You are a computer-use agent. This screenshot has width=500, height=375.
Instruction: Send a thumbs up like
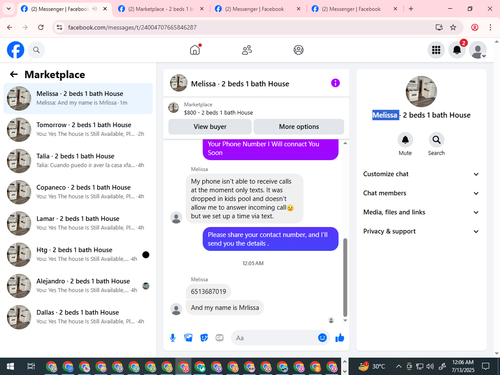340,338
